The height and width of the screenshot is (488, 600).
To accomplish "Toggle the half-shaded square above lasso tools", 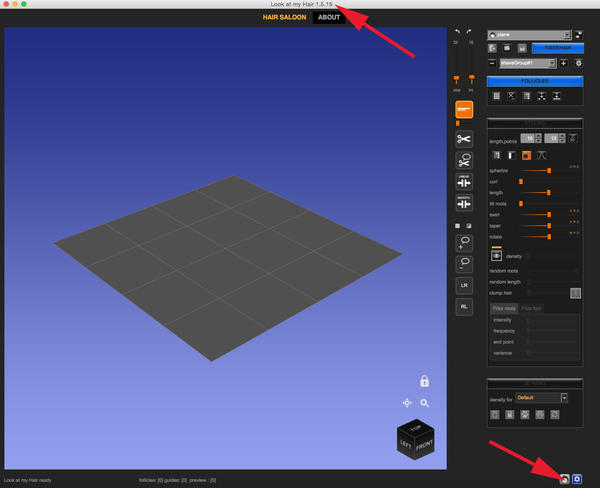I will coord(469,226).
